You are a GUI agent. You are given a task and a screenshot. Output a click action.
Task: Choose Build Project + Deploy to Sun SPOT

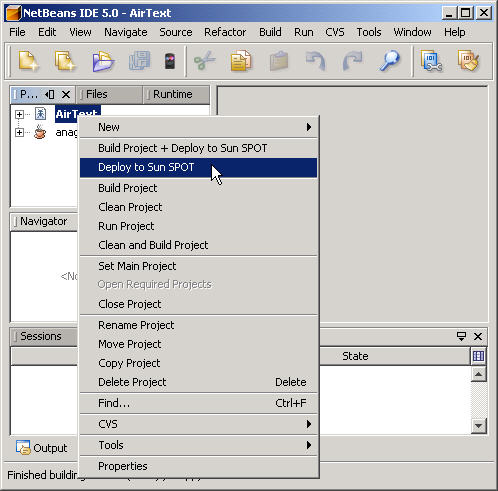click(199, 148)
